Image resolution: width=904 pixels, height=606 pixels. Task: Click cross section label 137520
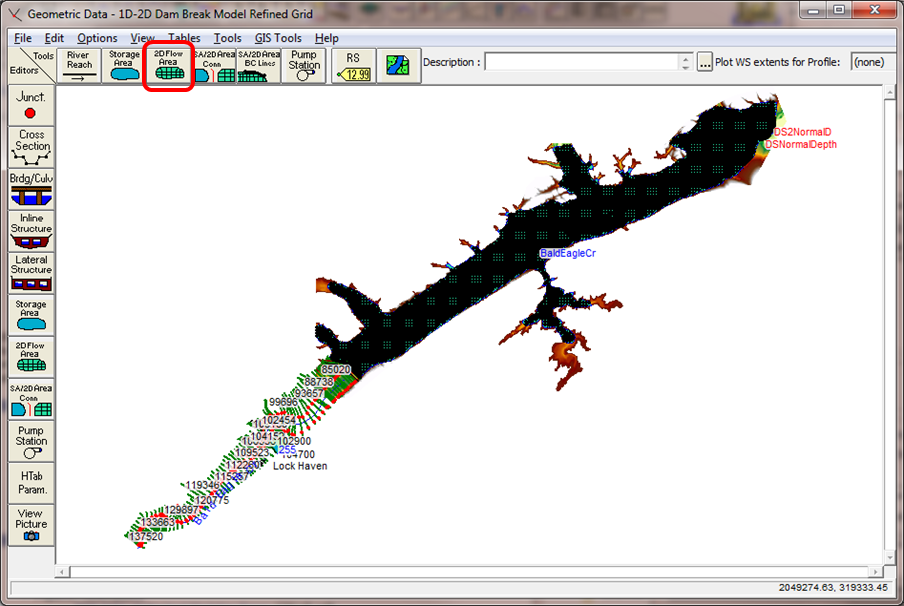[146, 536]
